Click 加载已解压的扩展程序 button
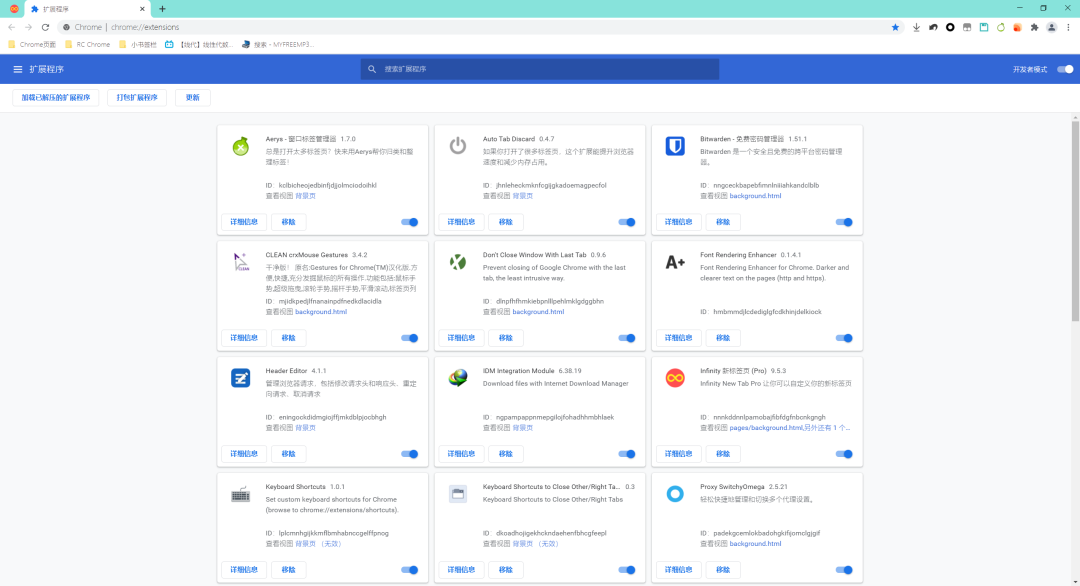 [56, 98]
